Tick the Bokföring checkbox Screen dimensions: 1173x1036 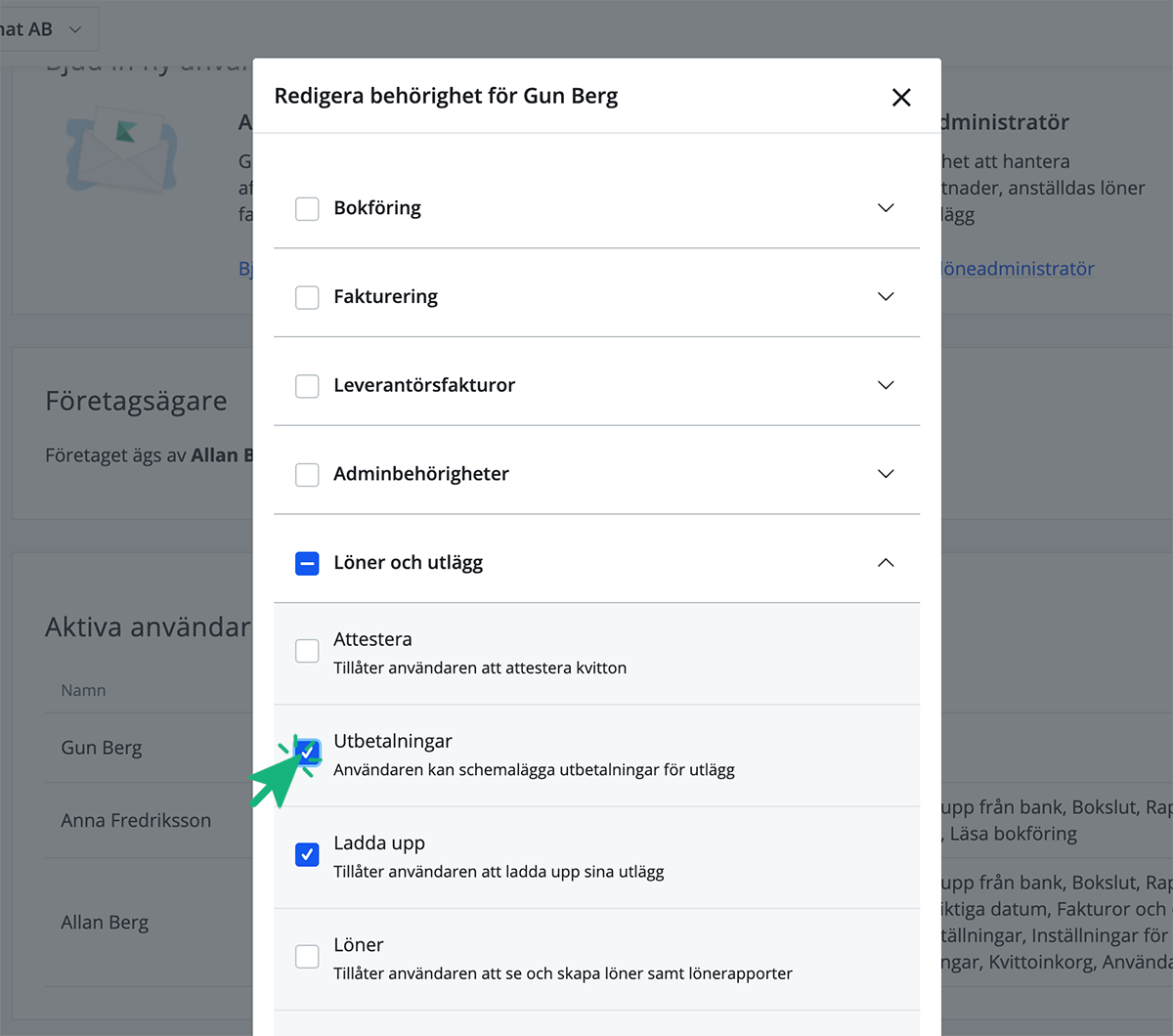point(307,208)
